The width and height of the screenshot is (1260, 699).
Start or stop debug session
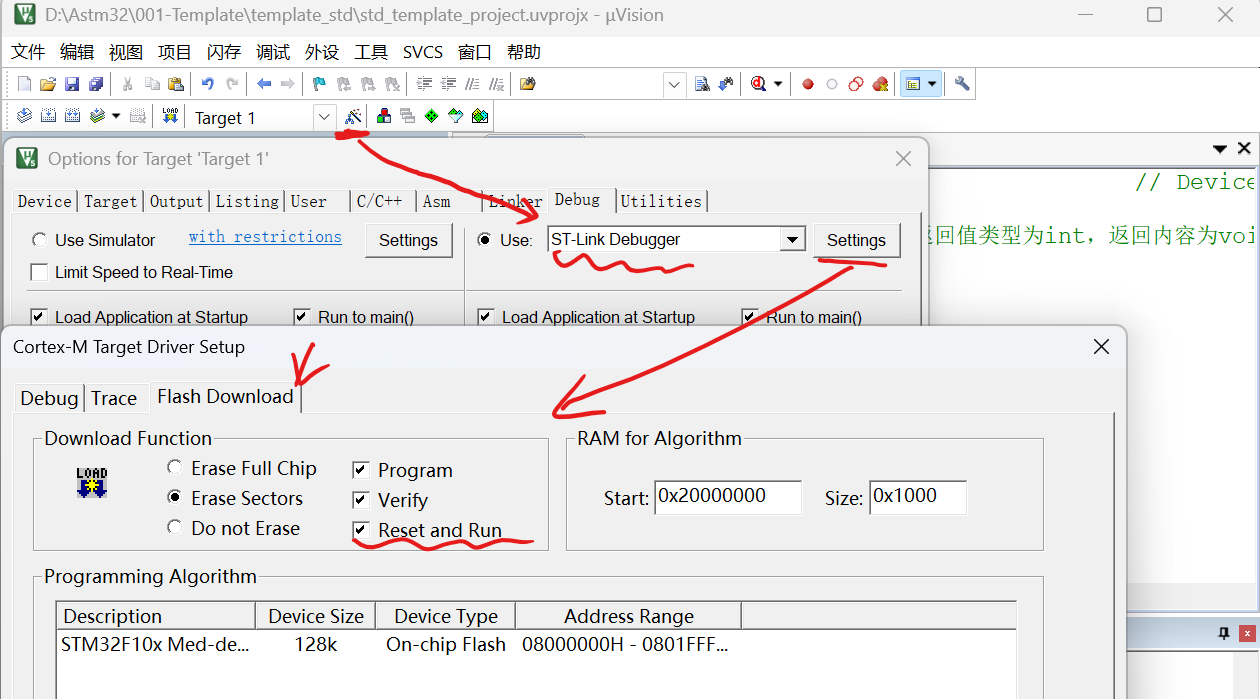[758, 84]
